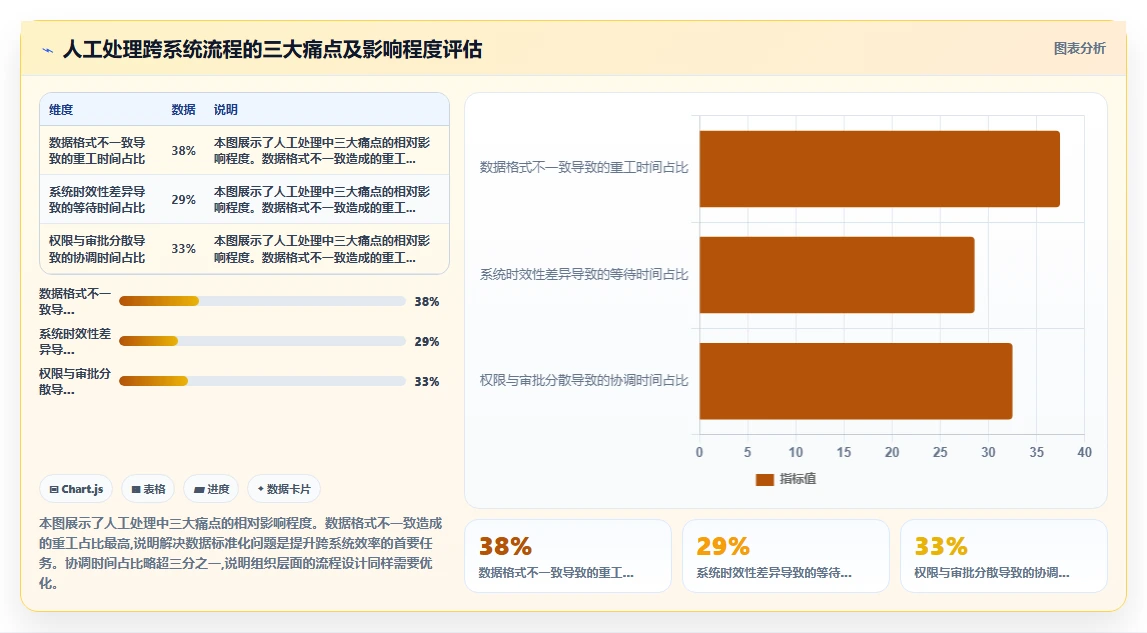
Task: Click the bottom chart bar for 权限与审批分散
Action: (x=856, y=381)
